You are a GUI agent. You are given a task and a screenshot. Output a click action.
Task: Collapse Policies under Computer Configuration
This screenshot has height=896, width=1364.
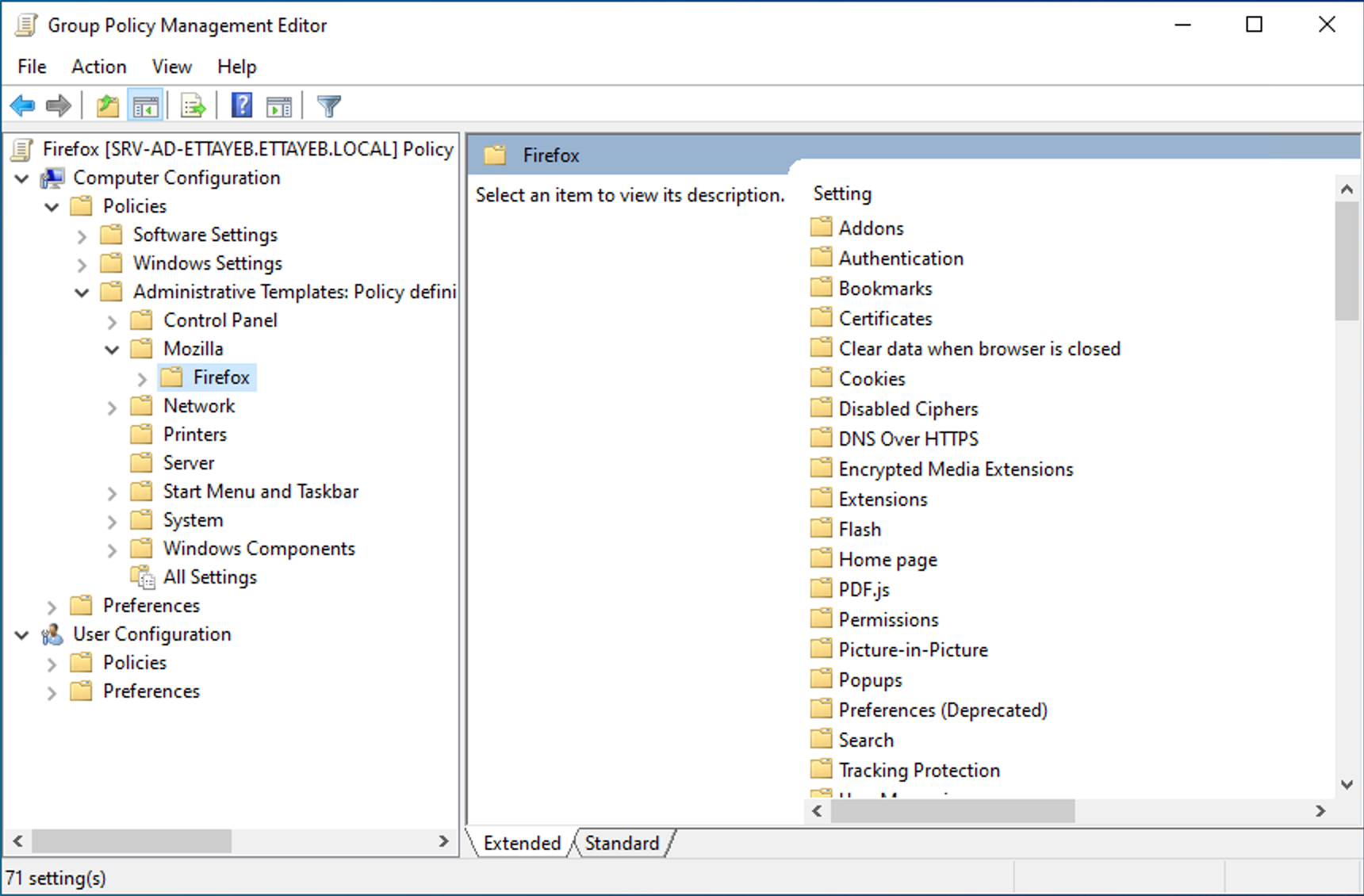click(x=52, y=208)
